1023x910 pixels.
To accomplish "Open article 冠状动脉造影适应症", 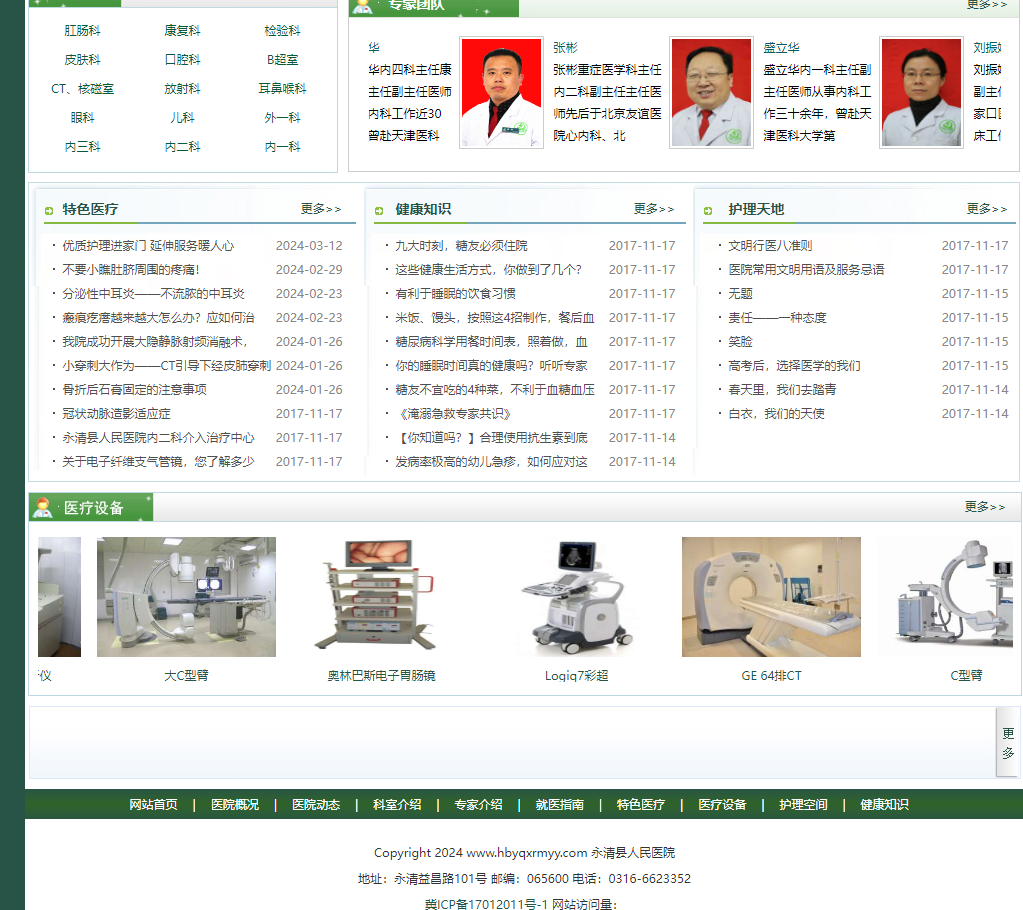I will click(116, 414).
